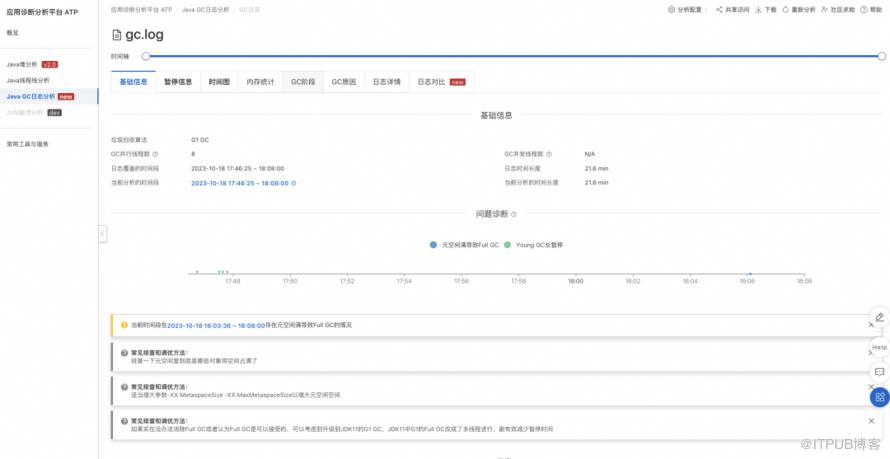The height and width of the screenshot is (459, 890).
Task: Open the 帮助 help icon in header
Action: click(x=864, y=10)
